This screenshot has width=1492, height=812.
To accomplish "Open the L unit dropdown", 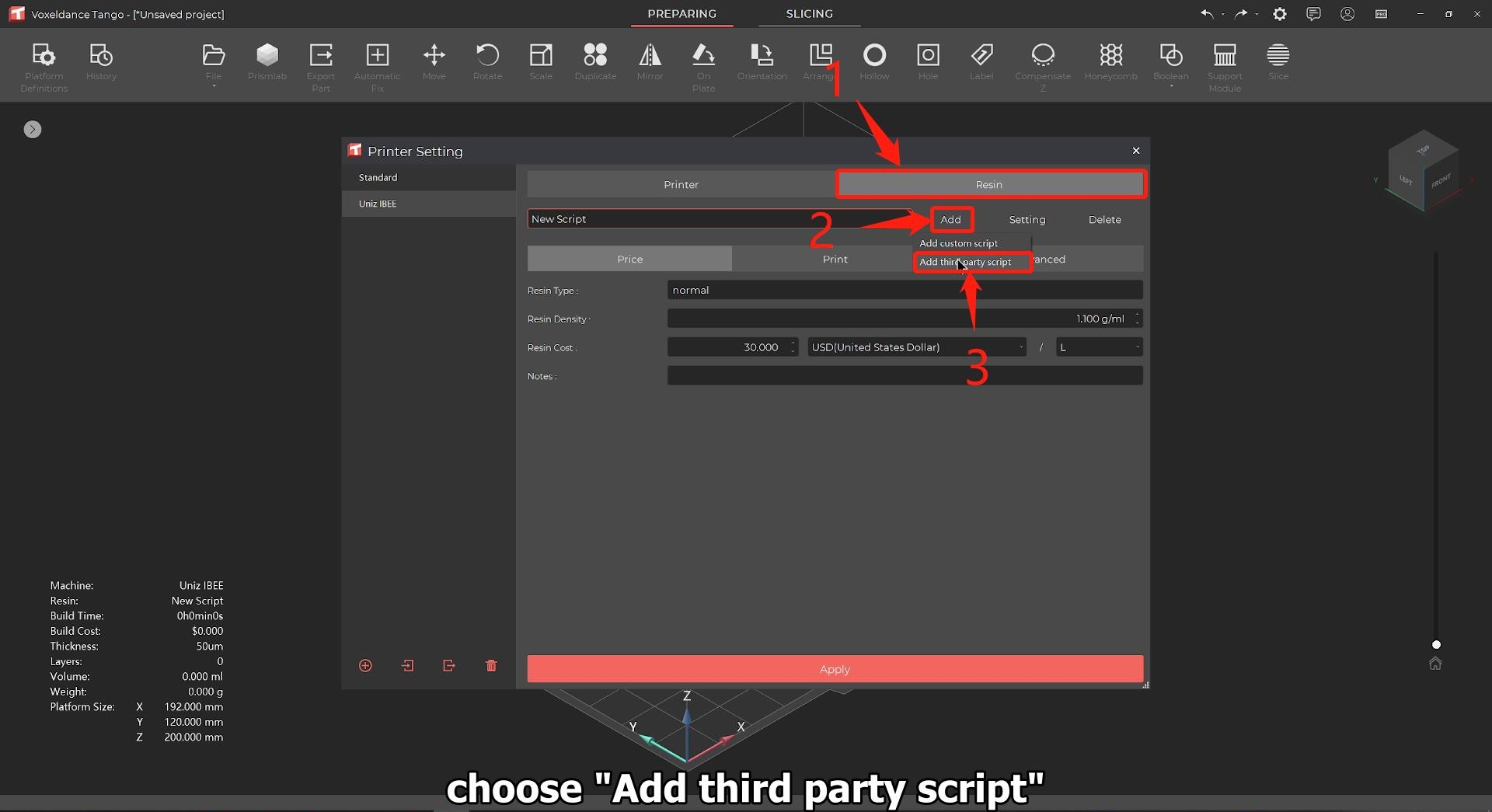I will click(x=1099, y=347).
